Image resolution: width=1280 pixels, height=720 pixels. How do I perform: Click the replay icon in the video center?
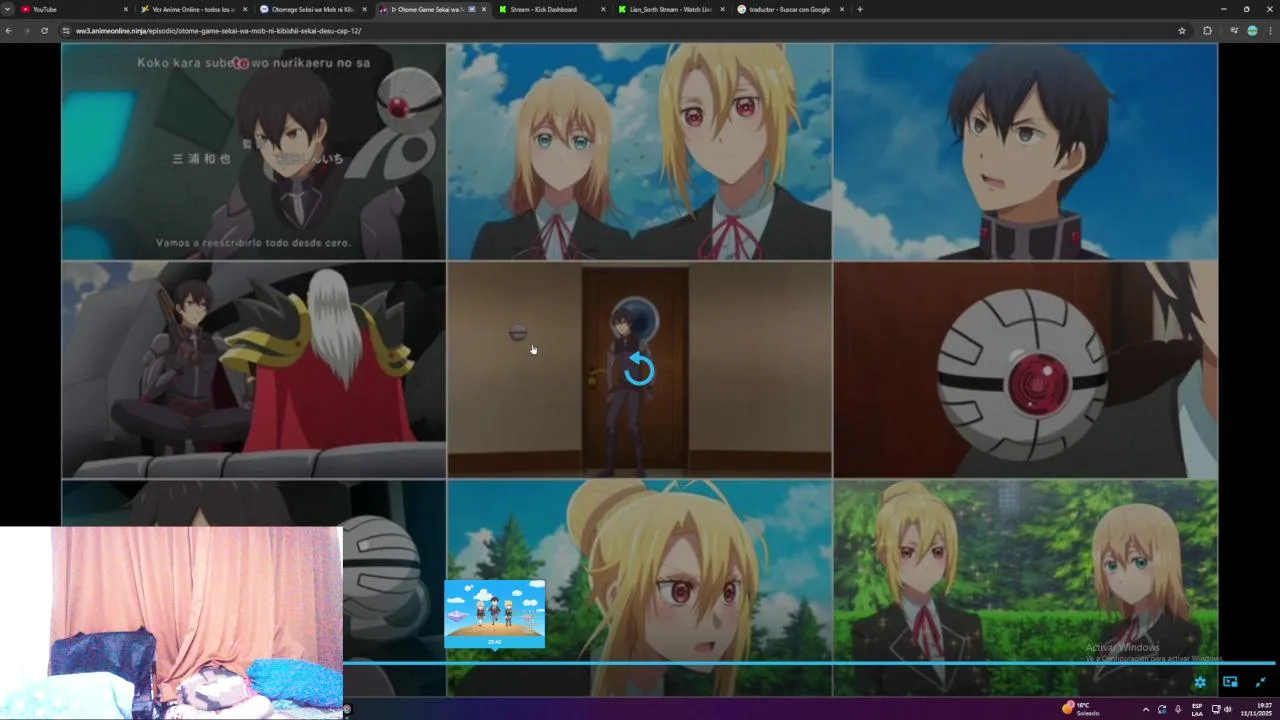639,371
